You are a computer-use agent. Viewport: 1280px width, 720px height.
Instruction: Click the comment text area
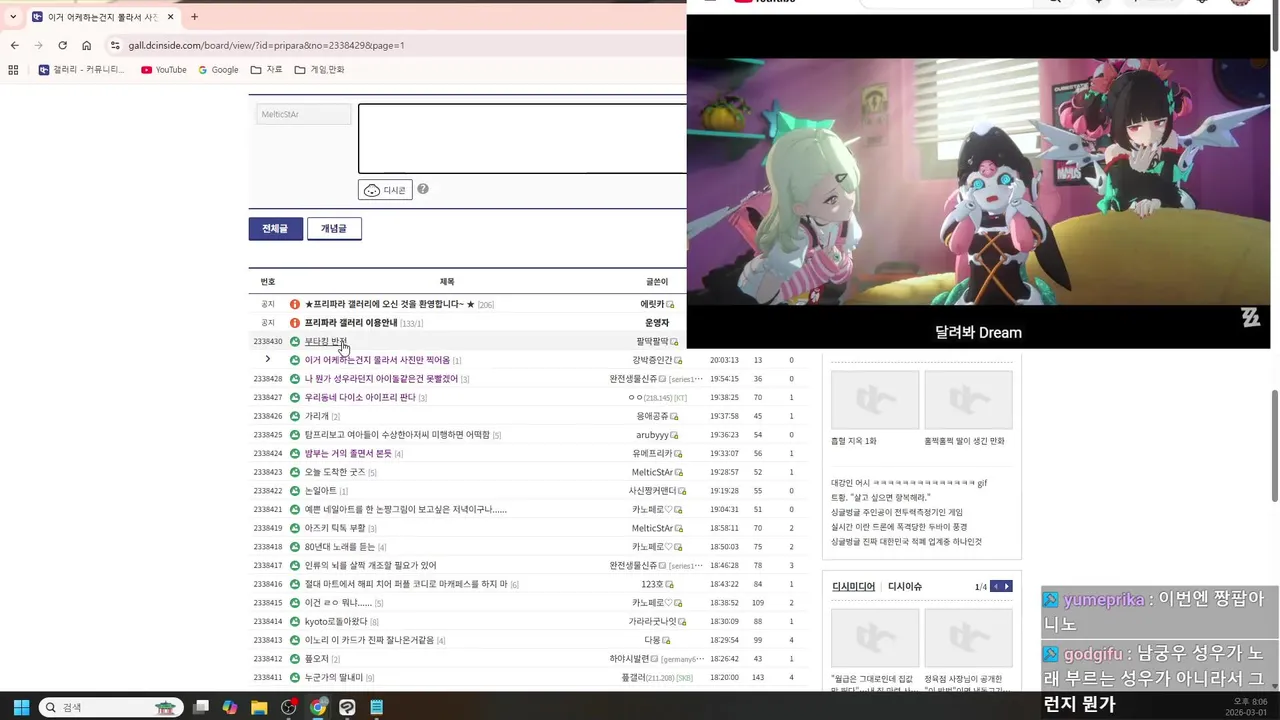click(x=522, y=139)
